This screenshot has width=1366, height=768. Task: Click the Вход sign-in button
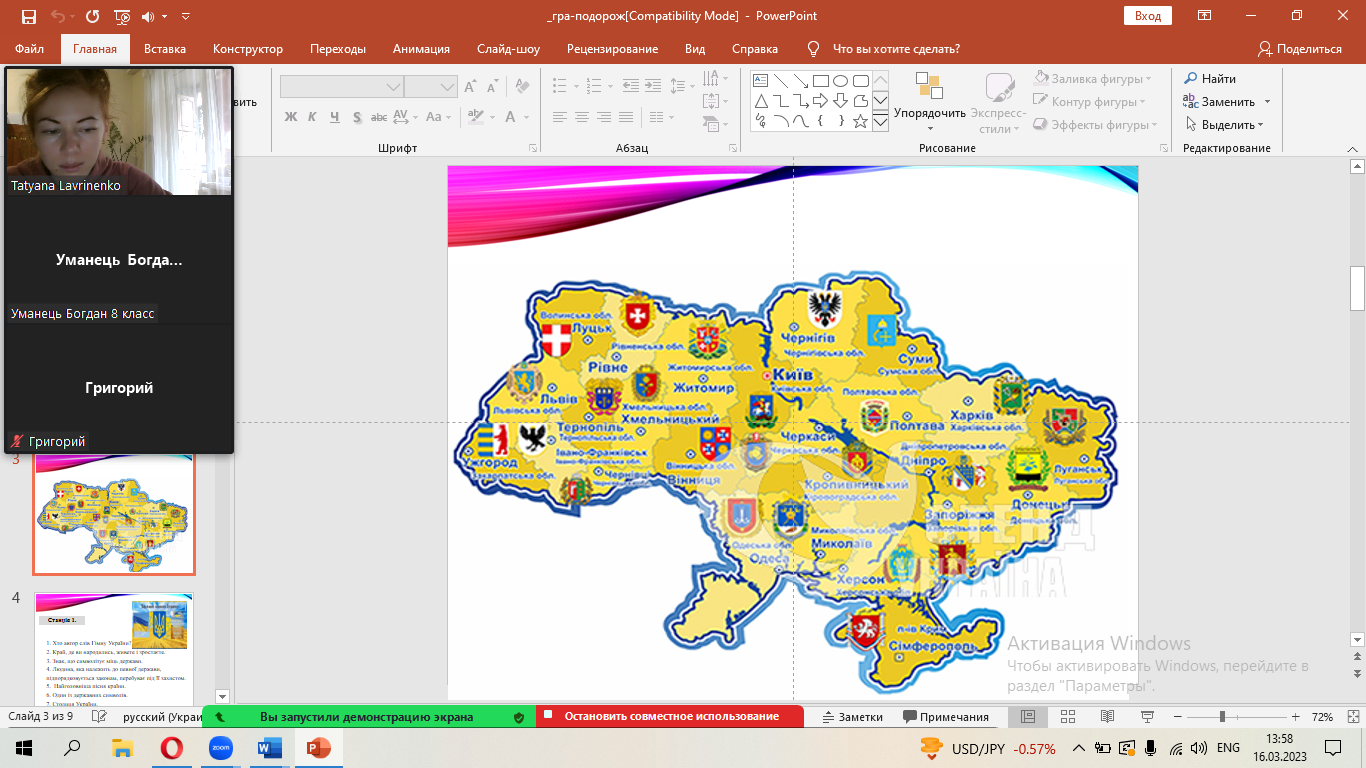[1148, 16]
